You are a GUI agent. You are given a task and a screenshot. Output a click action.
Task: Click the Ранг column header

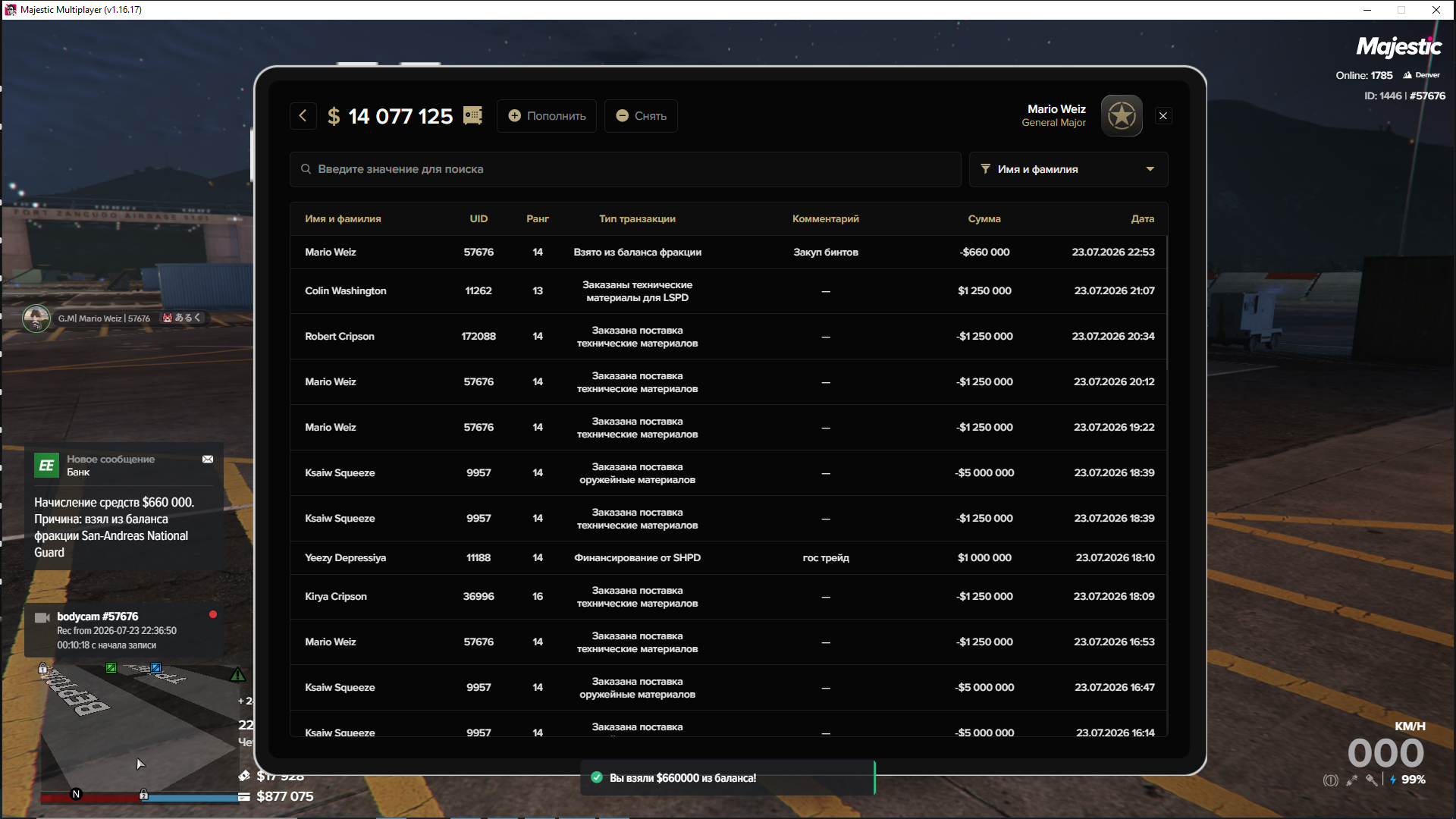coord(538,219)
